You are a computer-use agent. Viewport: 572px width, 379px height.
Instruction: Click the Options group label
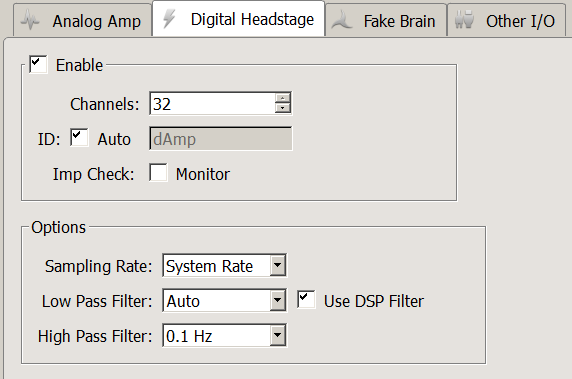click(58, 227)
